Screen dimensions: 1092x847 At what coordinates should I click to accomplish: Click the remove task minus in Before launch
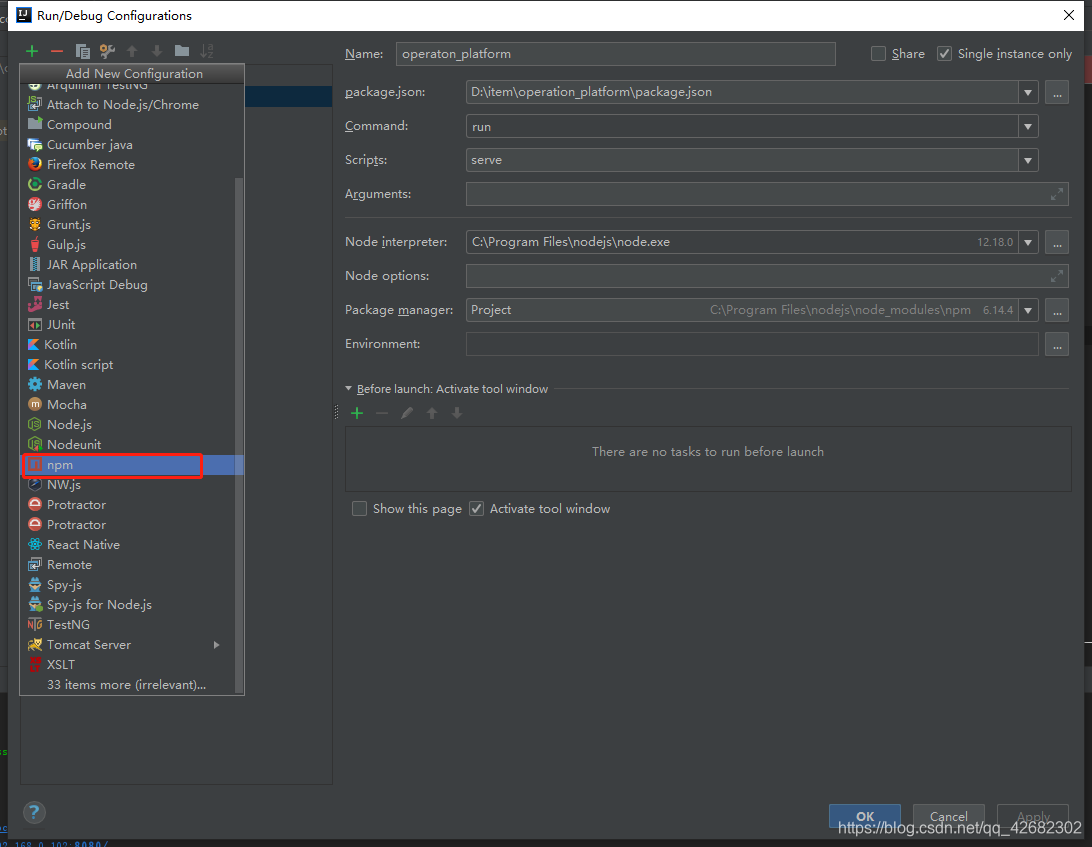(382, 413)
